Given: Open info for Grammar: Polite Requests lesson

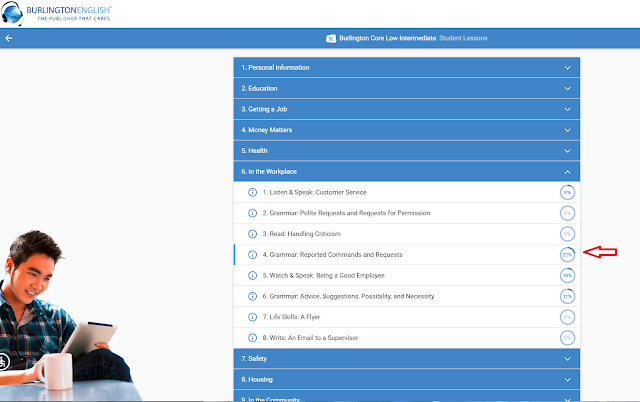Looking at the screenshot, I should 253,213.
